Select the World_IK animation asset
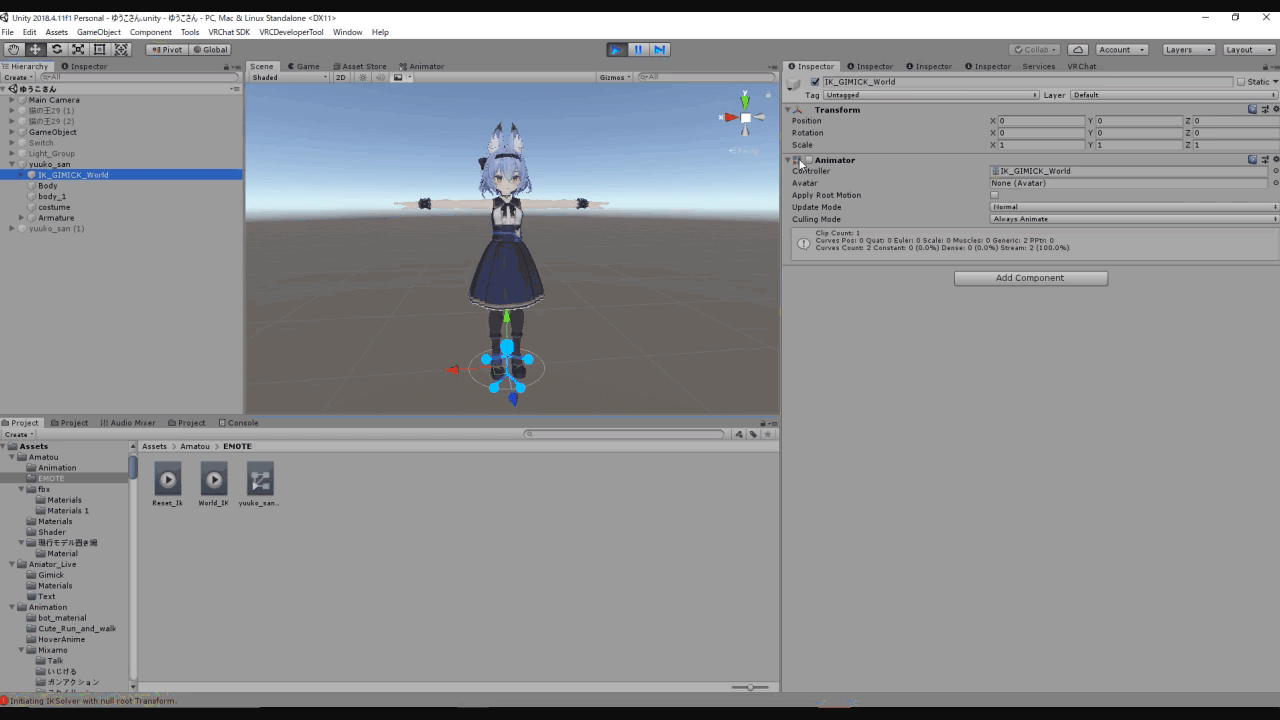 [x=213, y=480]
